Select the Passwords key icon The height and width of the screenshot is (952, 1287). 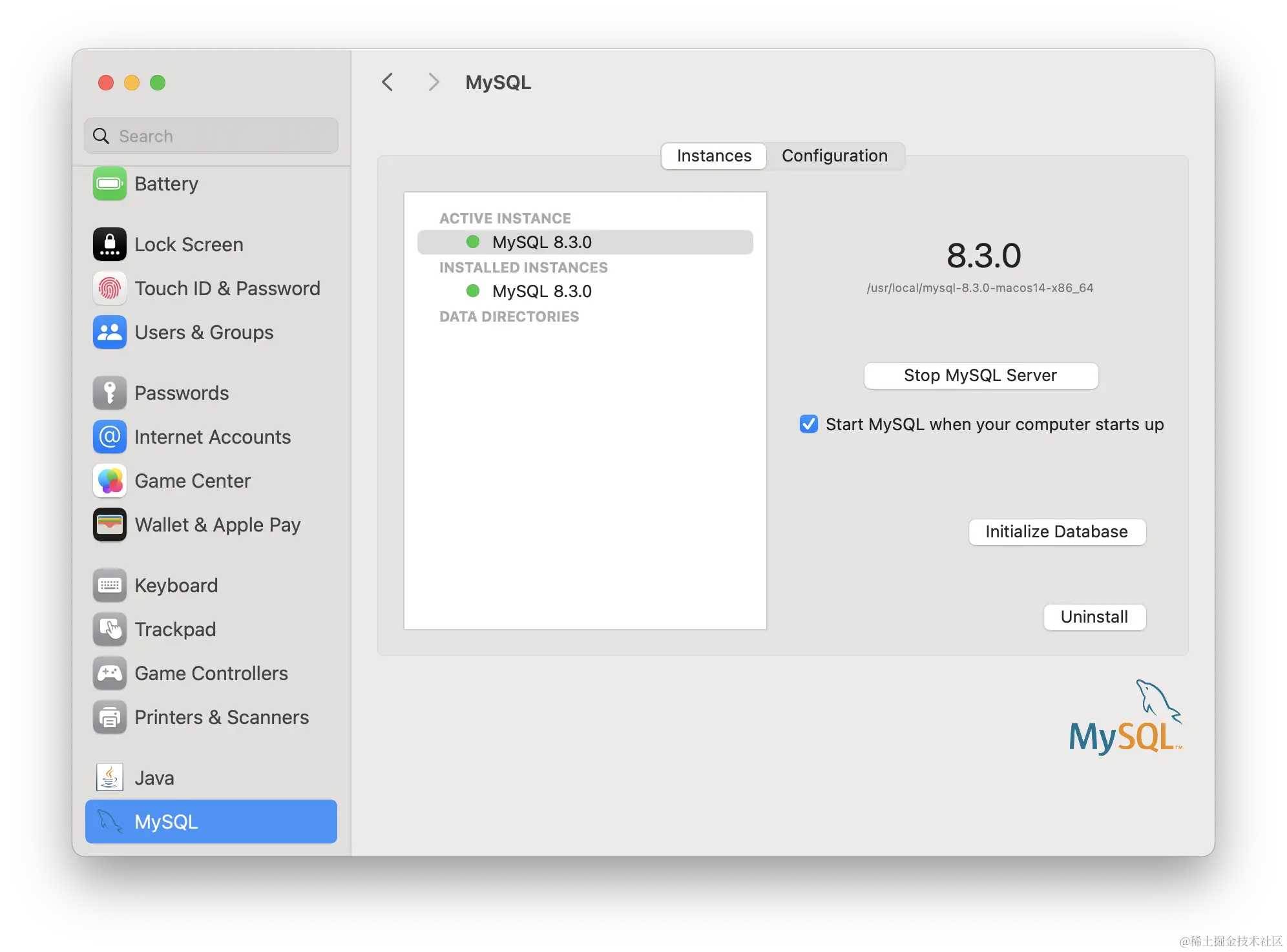point(109,393)
